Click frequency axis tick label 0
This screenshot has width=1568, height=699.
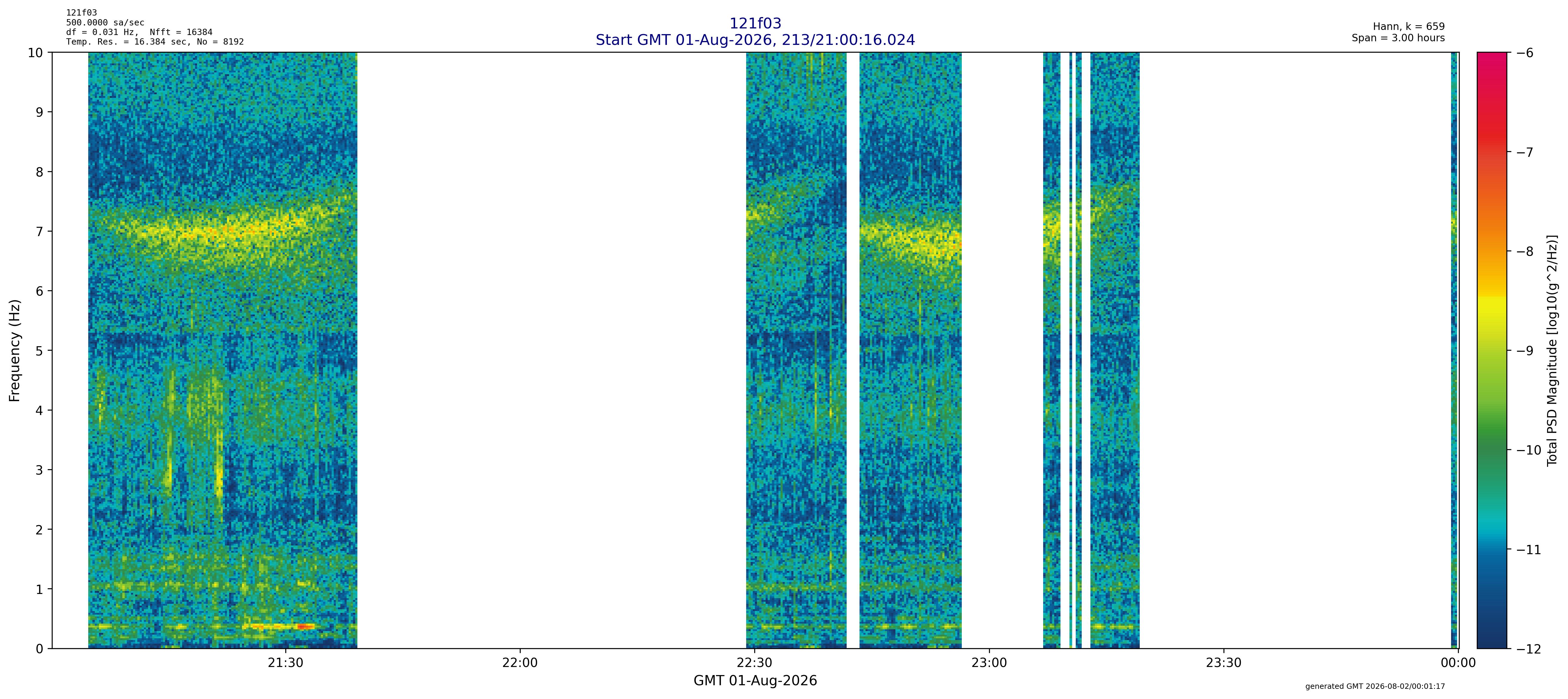click(39, 649)
